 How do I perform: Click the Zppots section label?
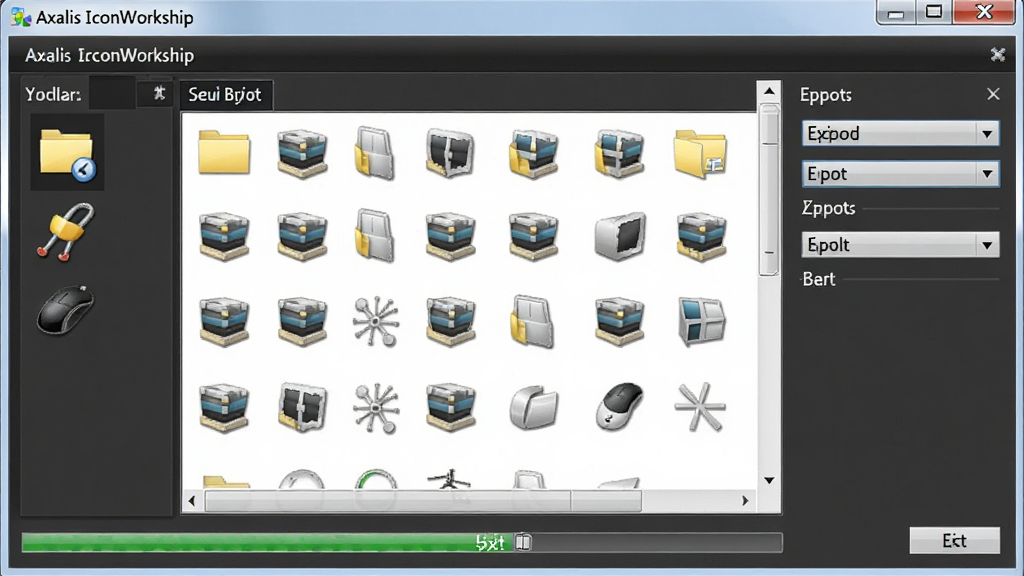pos(829,208)
